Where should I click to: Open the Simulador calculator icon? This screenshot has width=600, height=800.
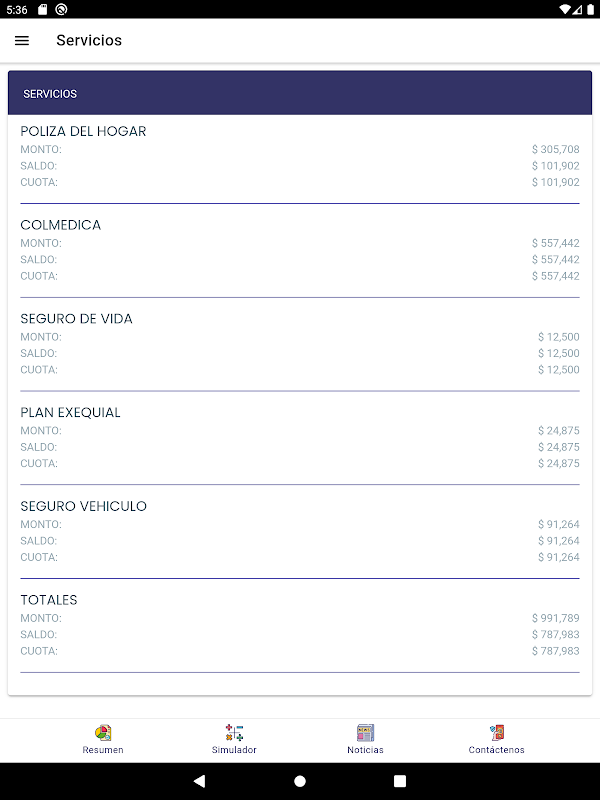[x=234, y=732]
